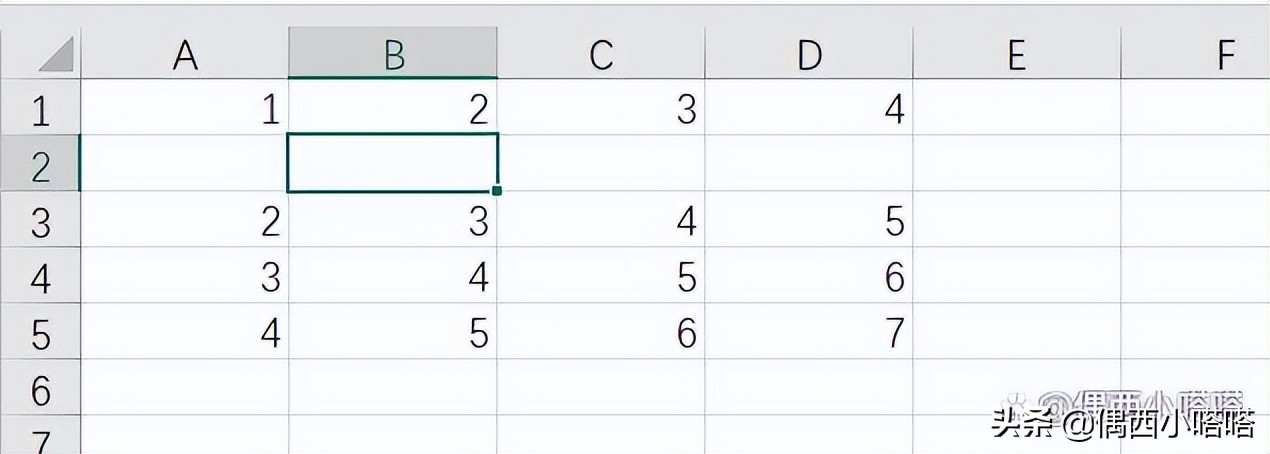This screenshot has width=1270, height=454.
Task: Select the row 5 header
Action: click(x=40, y=333)
